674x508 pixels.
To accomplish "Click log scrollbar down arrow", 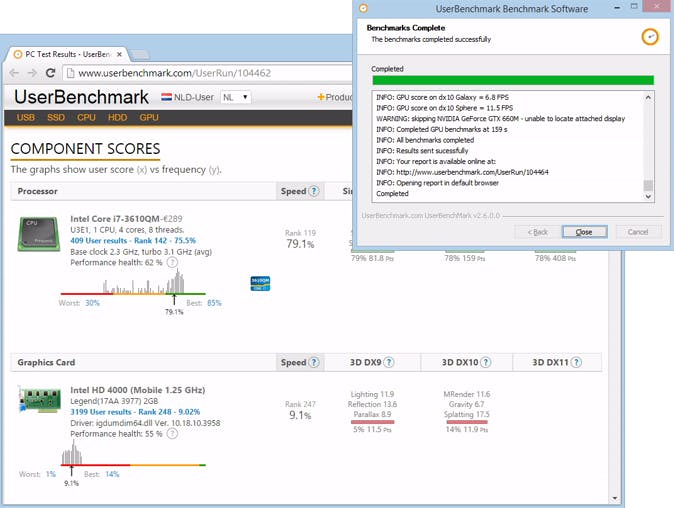I will coord(648,196).
